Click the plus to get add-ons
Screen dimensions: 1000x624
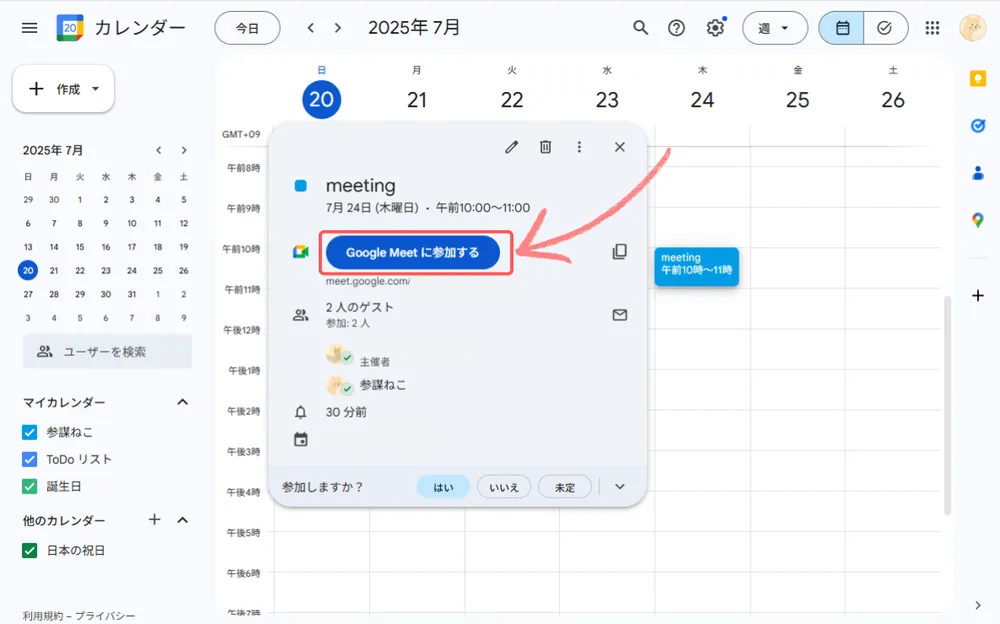pyautogui.click(x=978, y=295)
